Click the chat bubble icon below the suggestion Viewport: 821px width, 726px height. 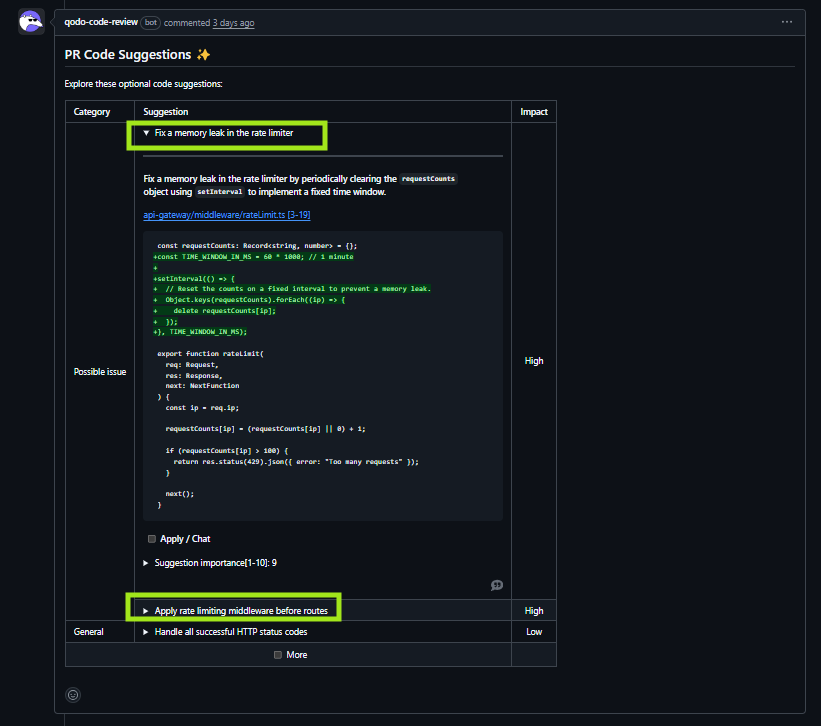497,585
